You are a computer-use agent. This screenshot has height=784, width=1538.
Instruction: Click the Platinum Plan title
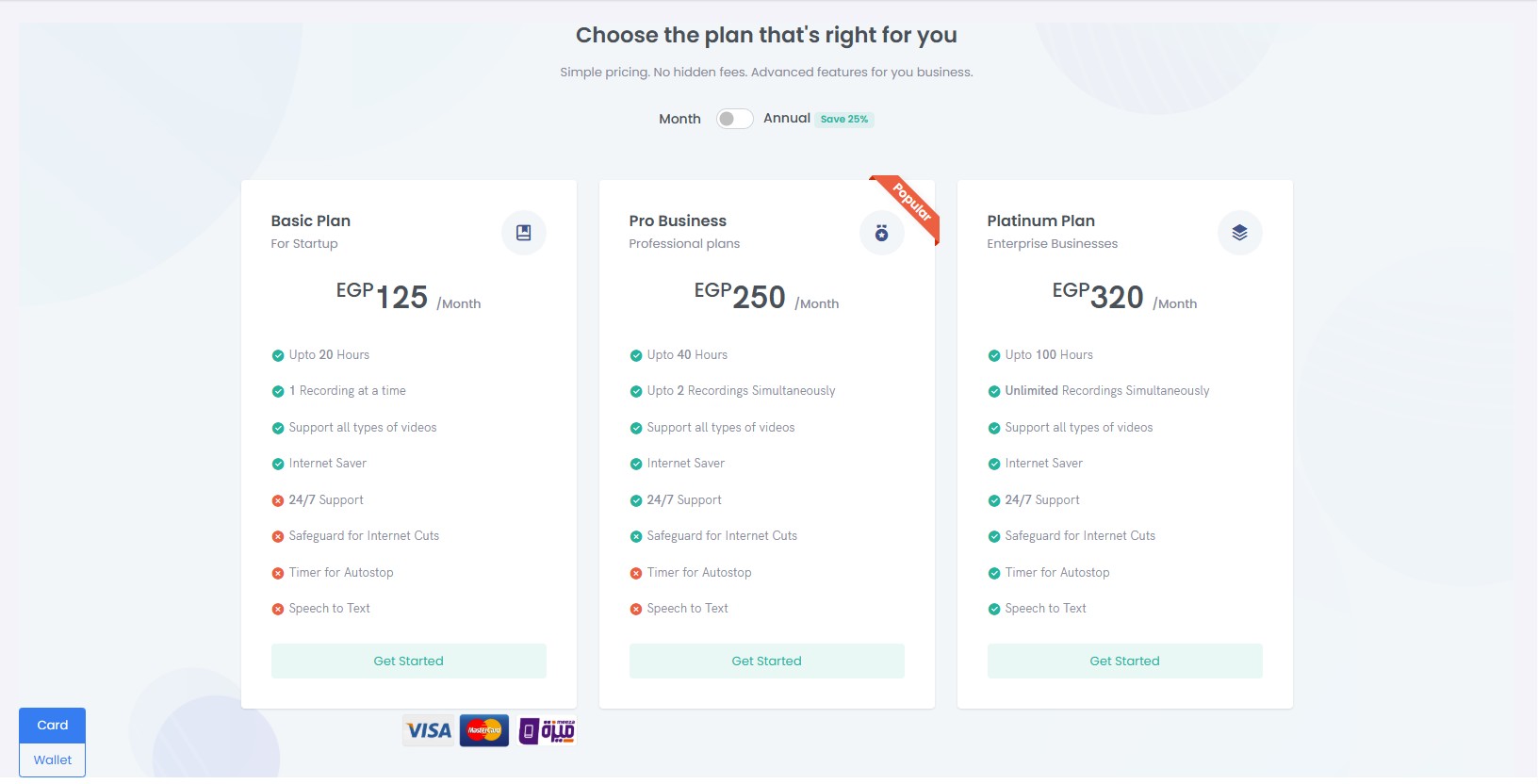[x=1040, y=220]
